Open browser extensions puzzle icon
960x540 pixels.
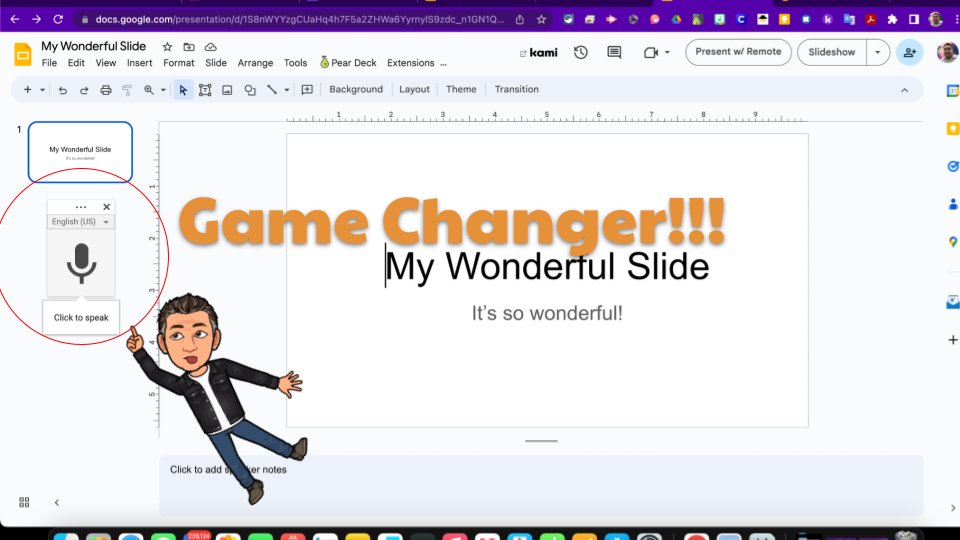892,19
